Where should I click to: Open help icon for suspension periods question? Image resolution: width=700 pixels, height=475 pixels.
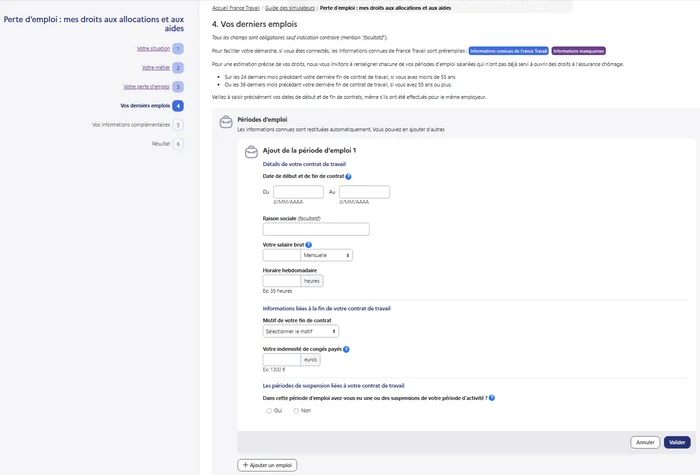(492, 398)
